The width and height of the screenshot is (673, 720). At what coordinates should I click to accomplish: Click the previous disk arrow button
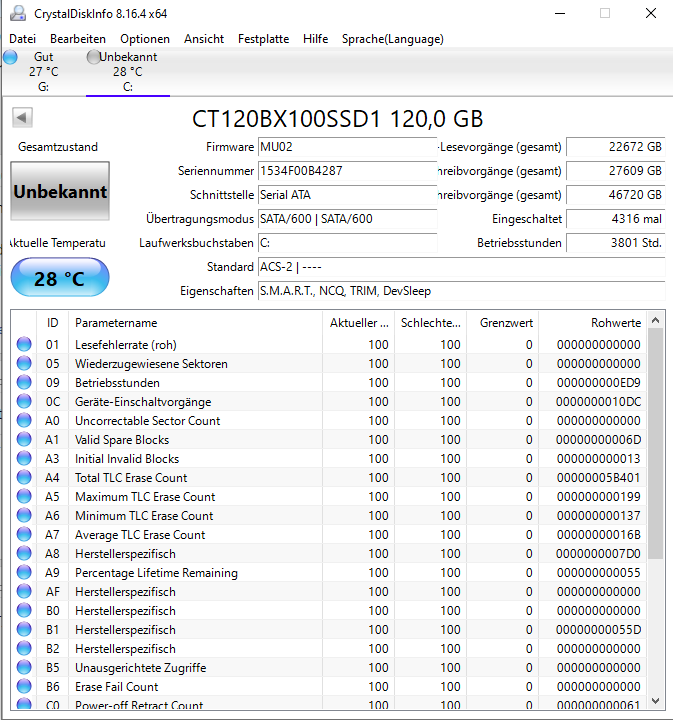[22, 118]
